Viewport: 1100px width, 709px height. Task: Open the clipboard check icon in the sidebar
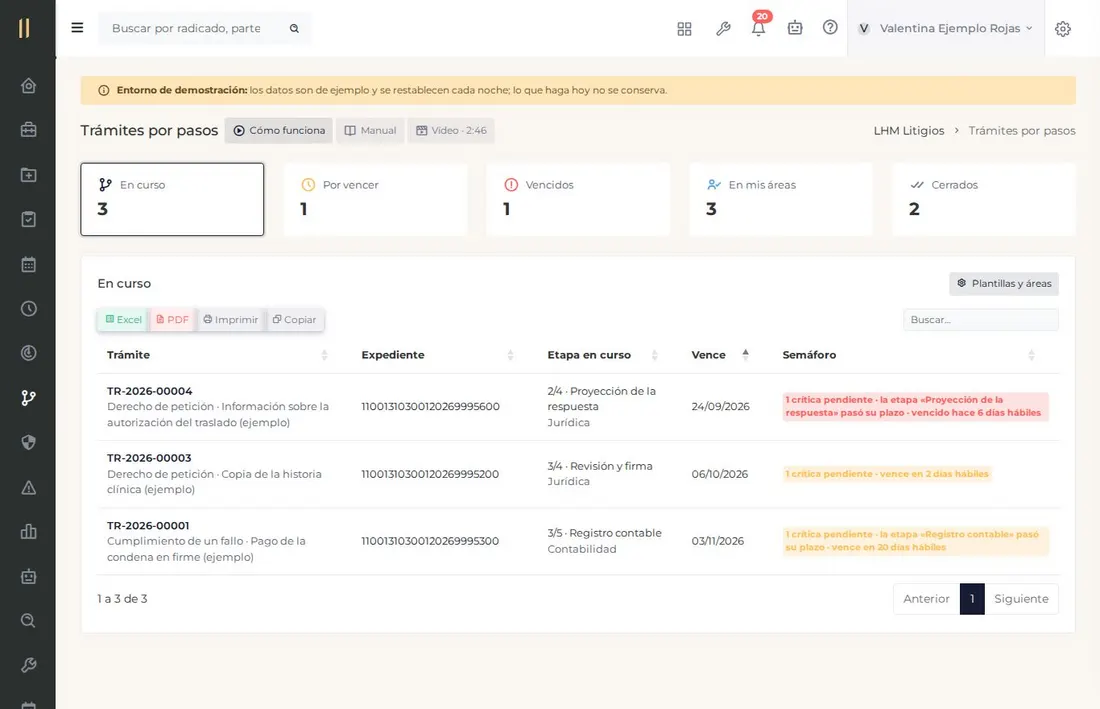coord(28,220)
